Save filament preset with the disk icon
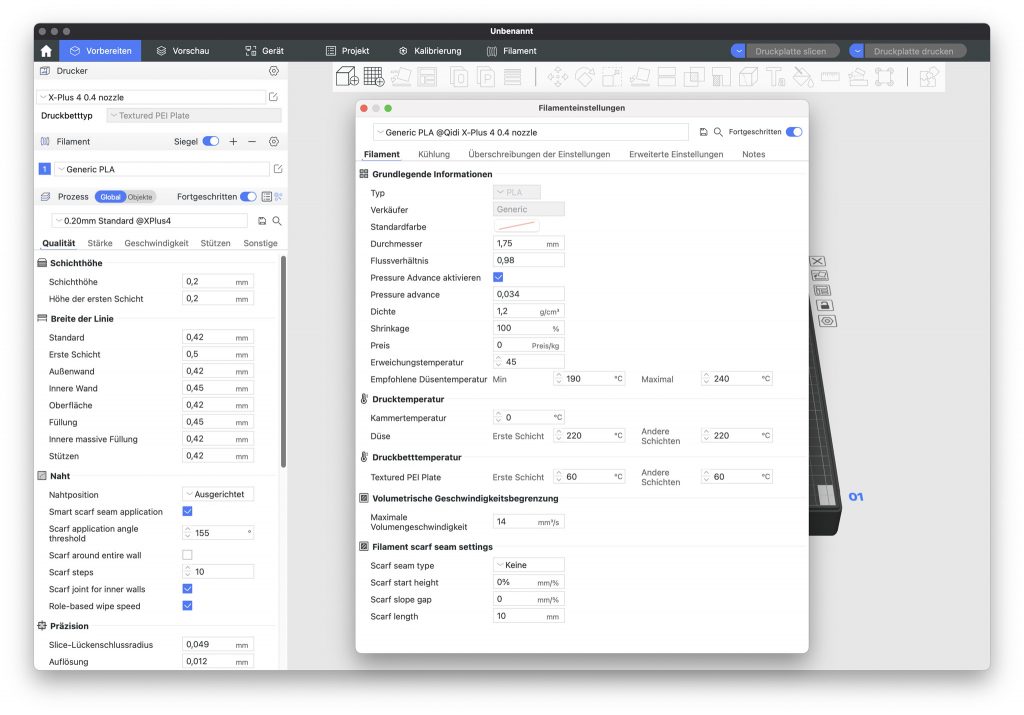The image size is (1024, 715). click(704, 132)
